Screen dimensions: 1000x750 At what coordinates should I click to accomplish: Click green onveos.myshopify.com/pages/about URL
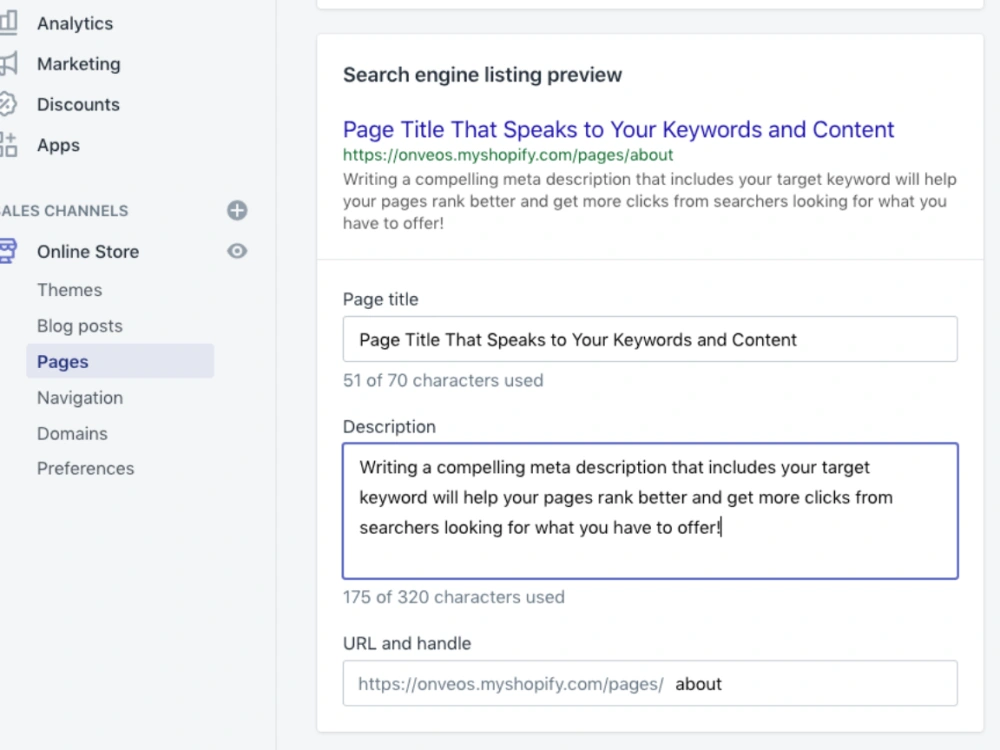click(508, 155)
